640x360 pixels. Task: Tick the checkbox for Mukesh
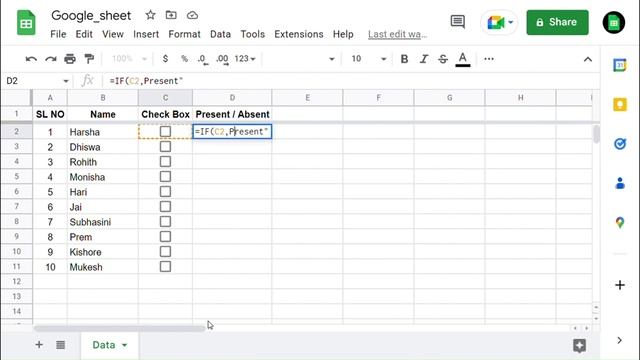165,267
